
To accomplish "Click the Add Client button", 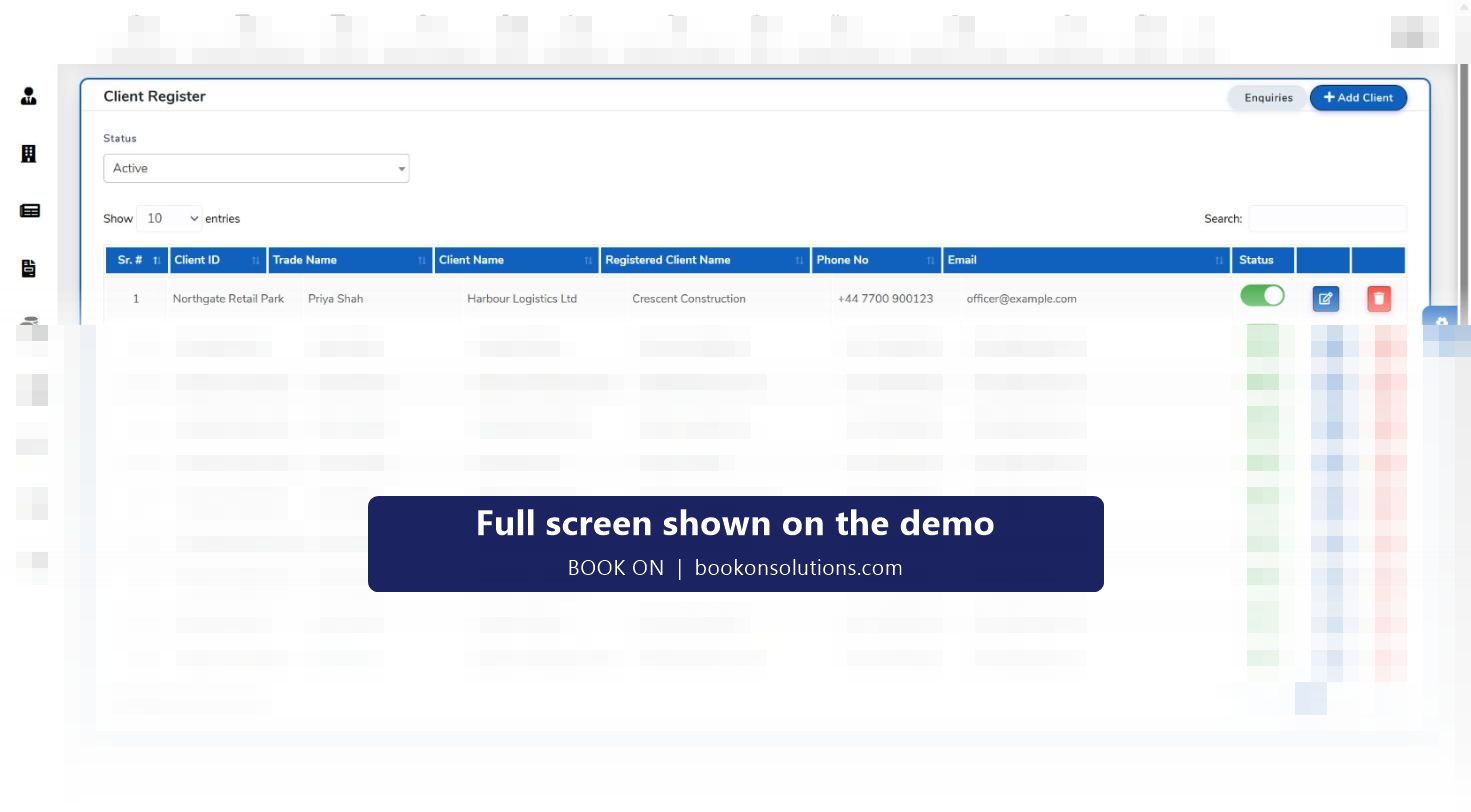I will (x=1358, y=98).
